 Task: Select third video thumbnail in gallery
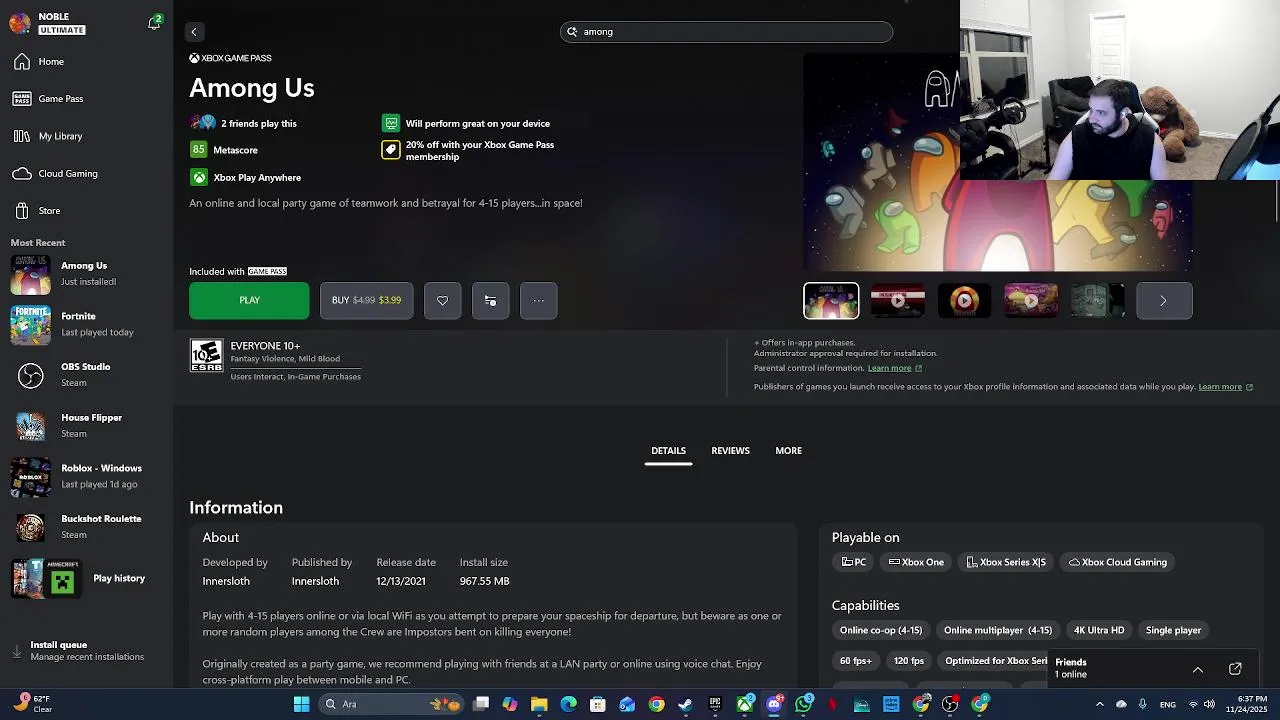(964, 301)
